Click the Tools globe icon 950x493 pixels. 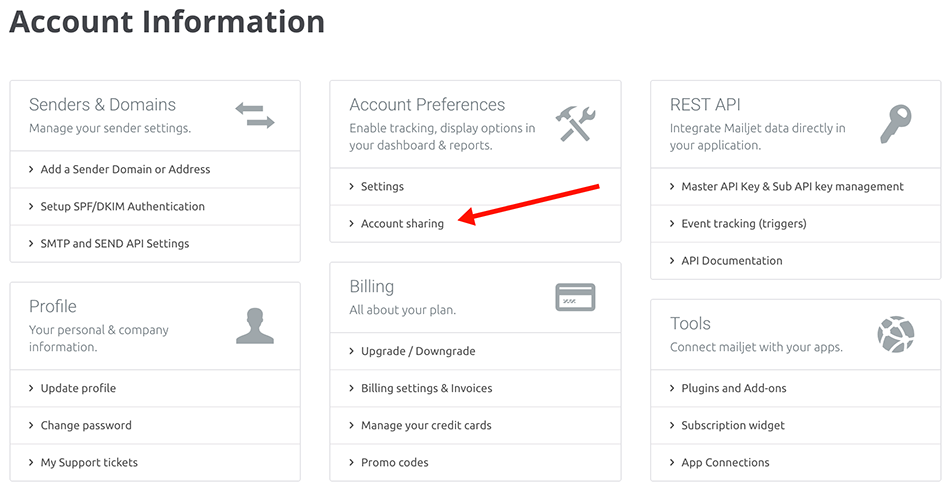pos(895,334)
